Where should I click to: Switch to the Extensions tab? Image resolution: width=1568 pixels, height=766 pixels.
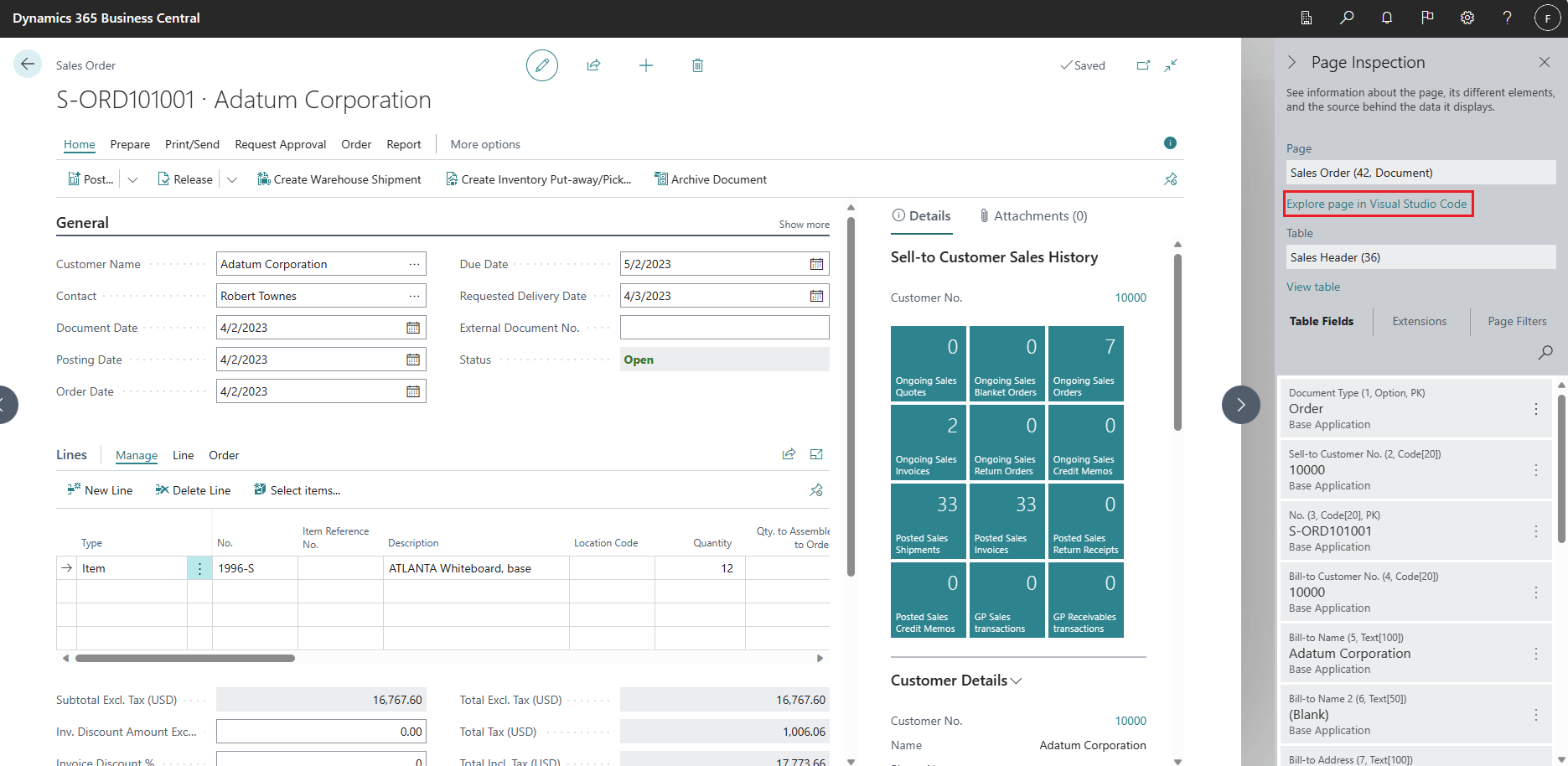(x=1419, y=321)
